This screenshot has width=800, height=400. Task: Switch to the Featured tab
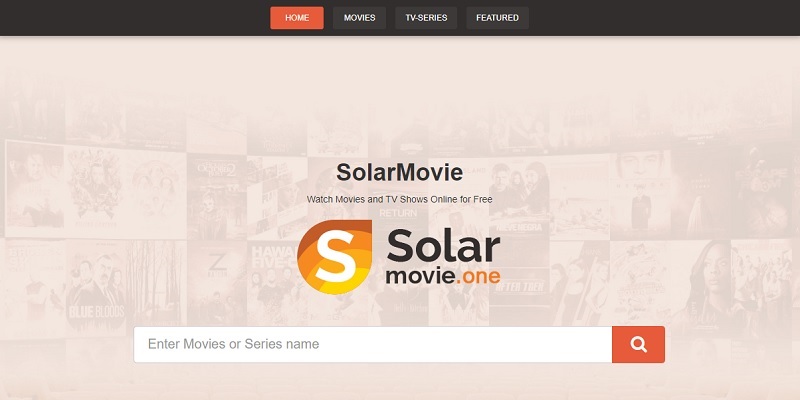497,18
